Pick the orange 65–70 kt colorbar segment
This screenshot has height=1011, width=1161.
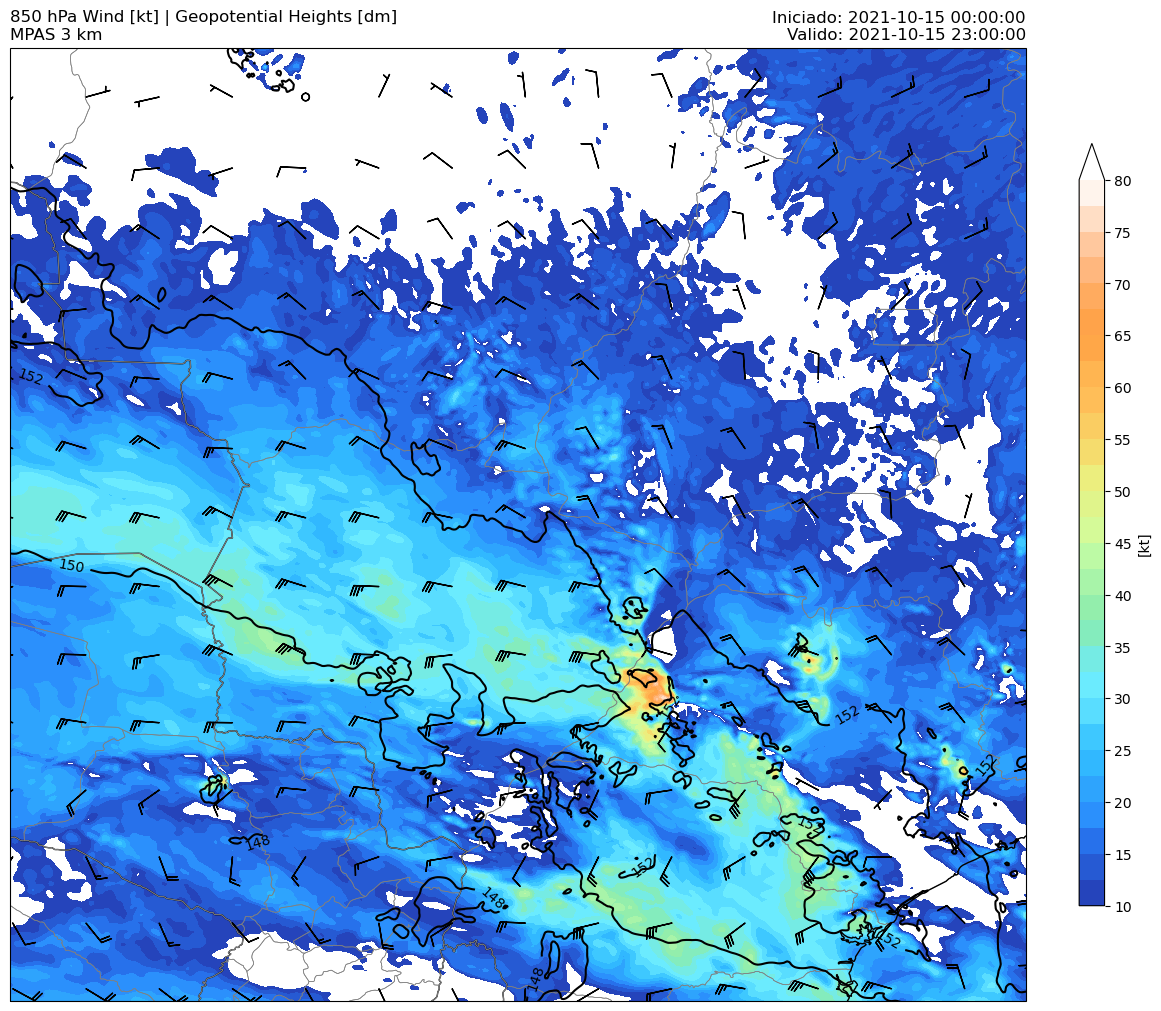point(1091,310)
